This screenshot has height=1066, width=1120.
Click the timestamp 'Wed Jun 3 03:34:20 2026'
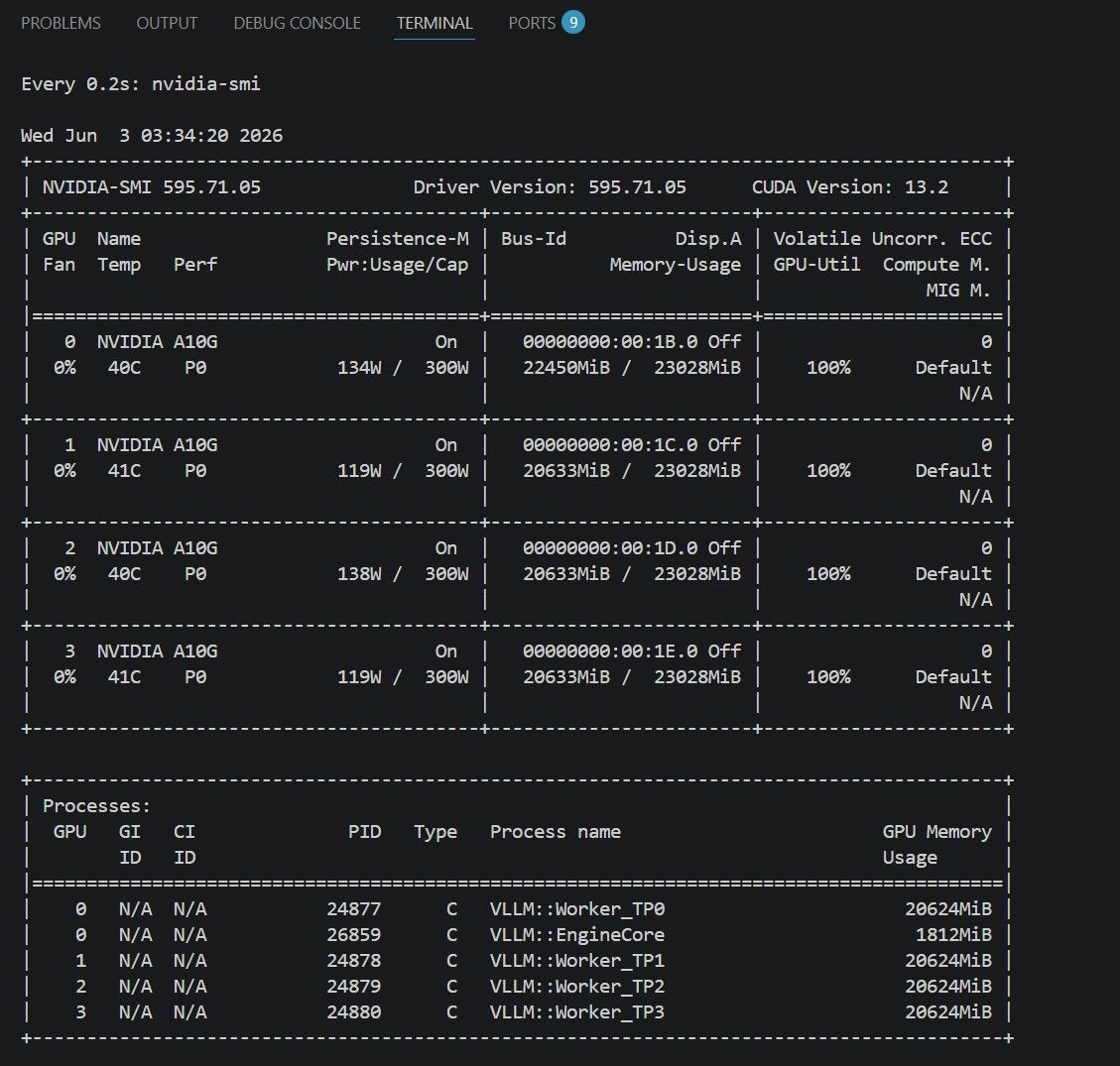click(x=152, y=136)
